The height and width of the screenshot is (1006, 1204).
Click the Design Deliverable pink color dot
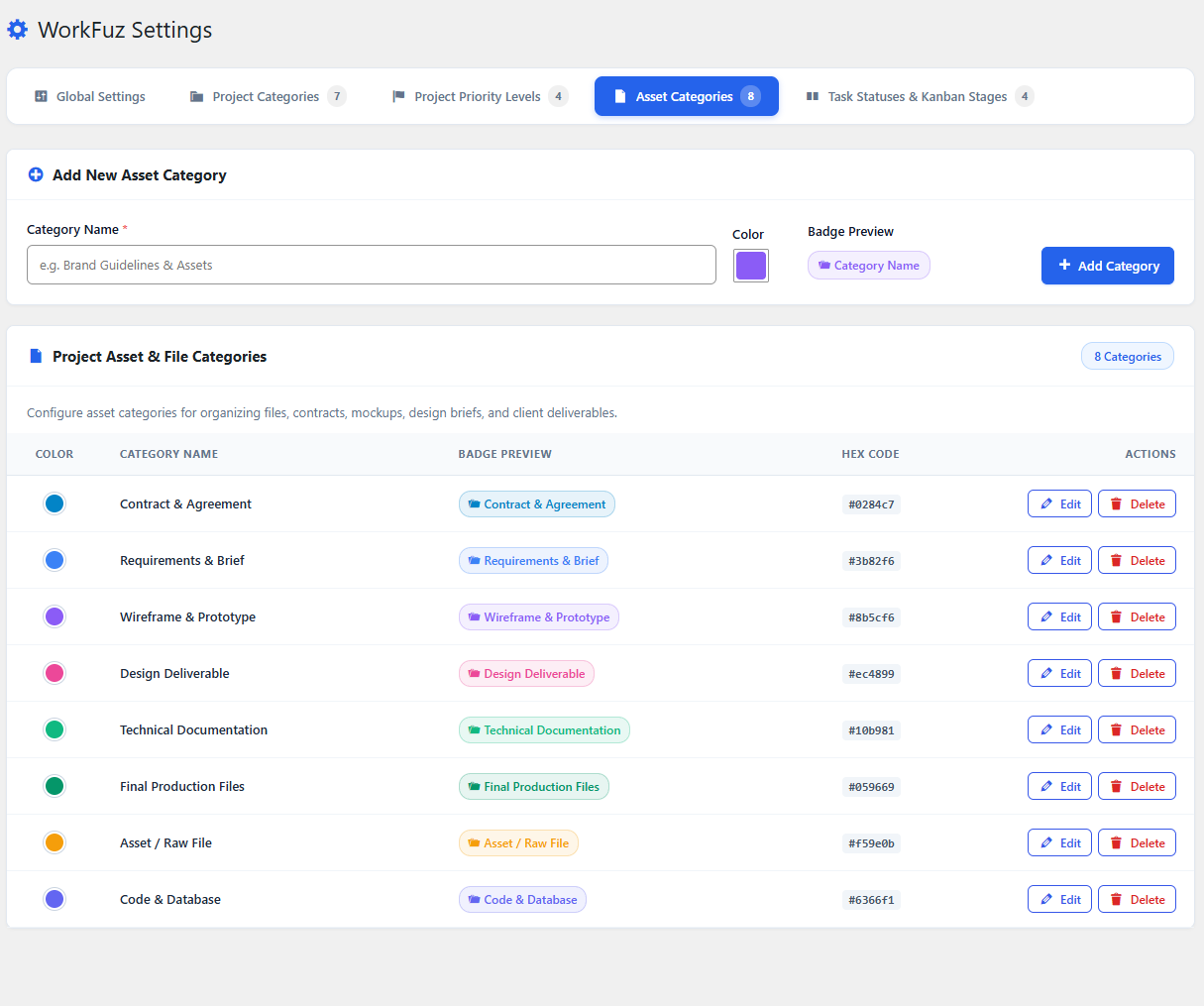point(55,673)
